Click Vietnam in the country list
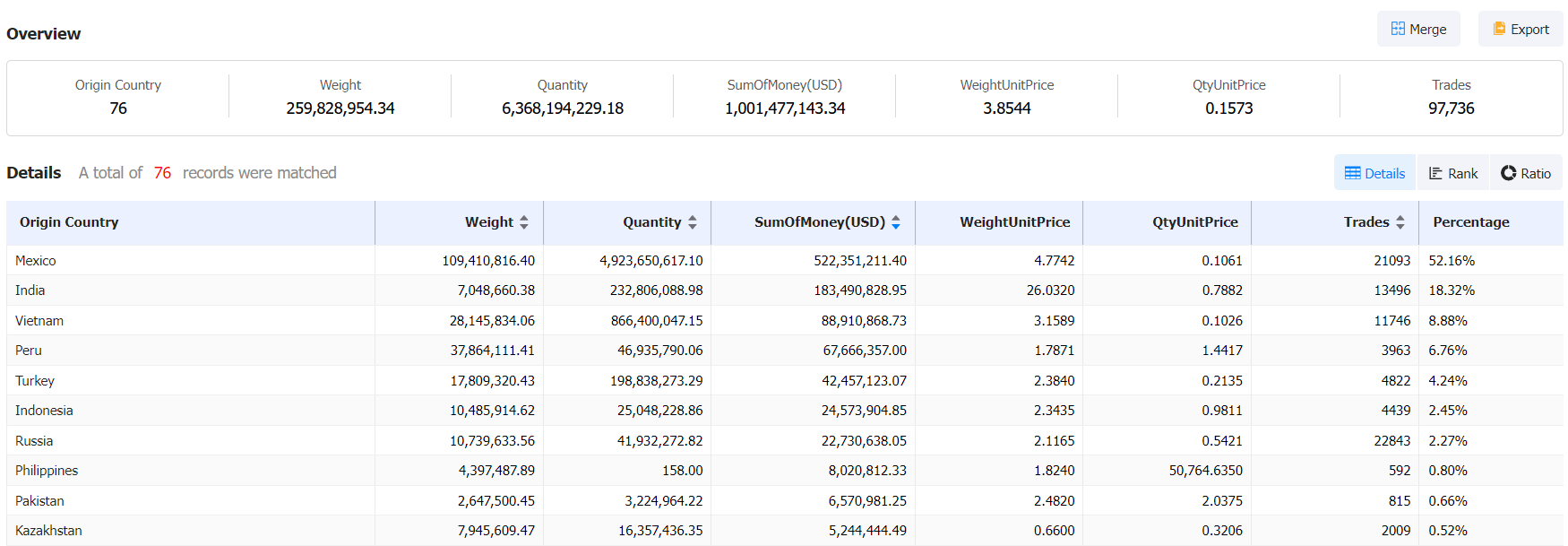The height and width of the screenshot is (546, 1568). coord(39,321)
